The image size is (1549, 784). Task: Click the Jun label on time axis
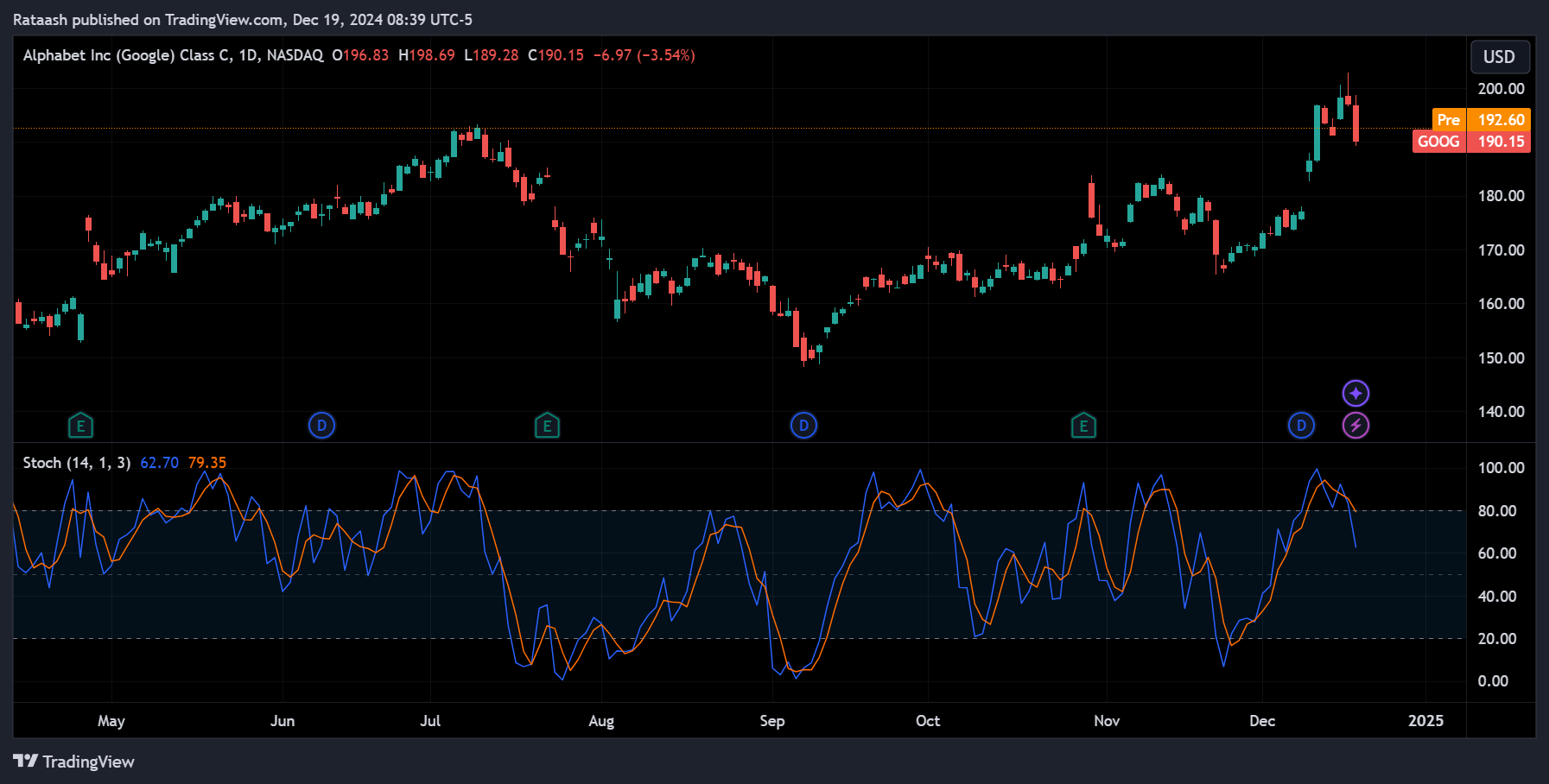click(283, 721)
